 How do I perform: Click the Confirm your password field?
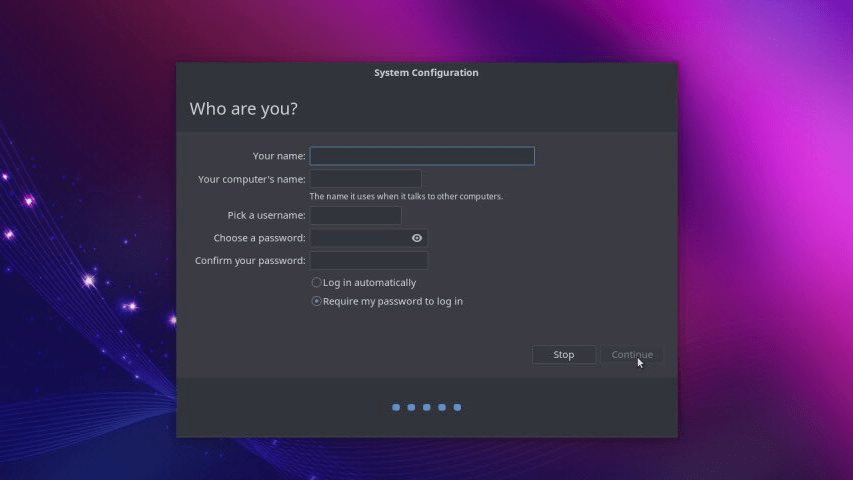(369, 261)
